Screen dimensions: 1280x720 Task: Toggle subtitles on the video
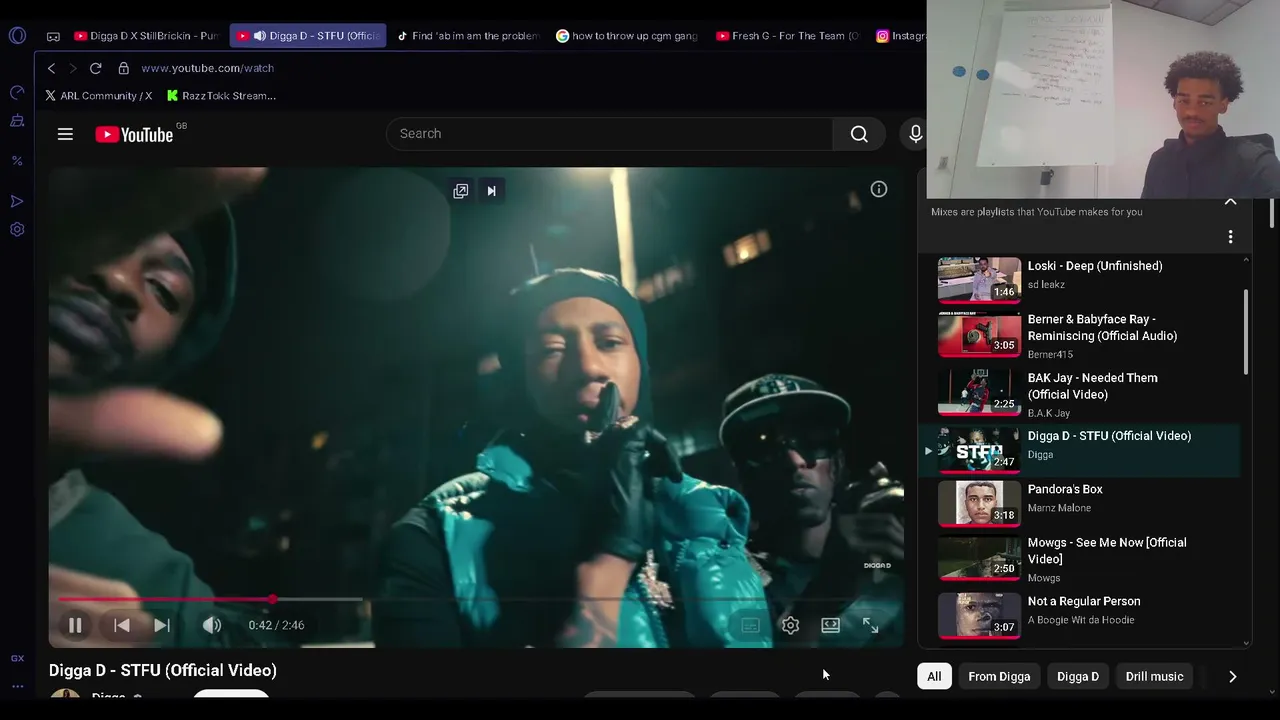750,625
